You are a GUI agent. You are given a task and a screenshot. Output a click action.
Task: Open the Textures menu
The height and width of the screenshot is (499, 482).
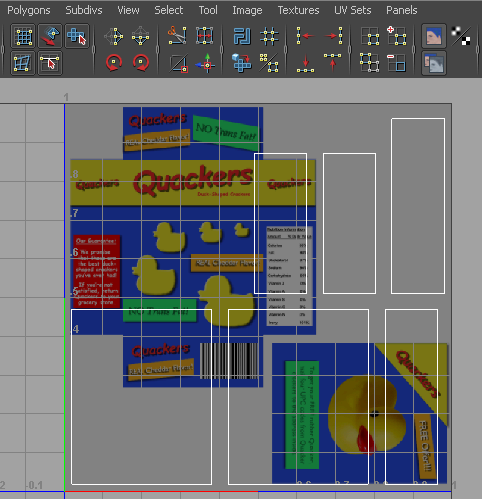pyautogui.click(x=298, y=10)
